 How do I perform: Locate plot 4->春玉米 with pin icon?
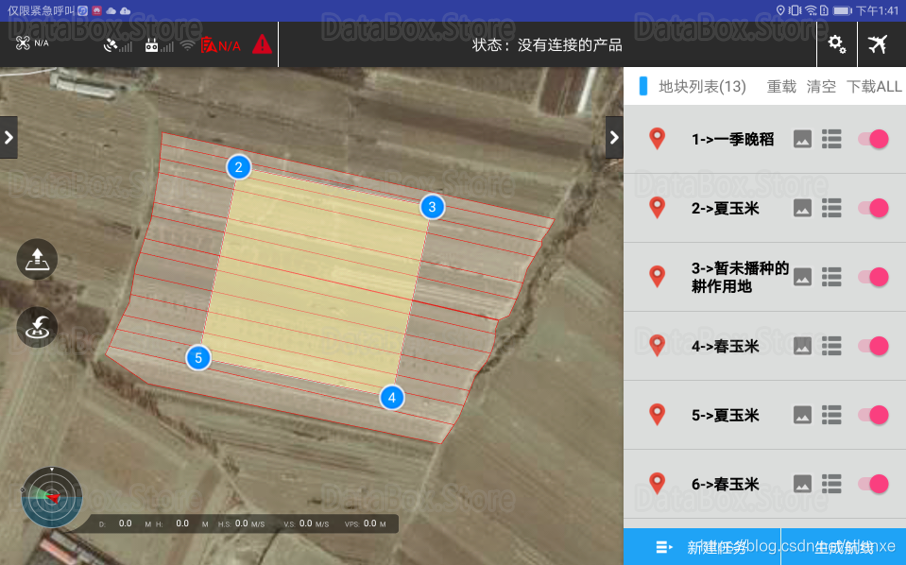657,345
